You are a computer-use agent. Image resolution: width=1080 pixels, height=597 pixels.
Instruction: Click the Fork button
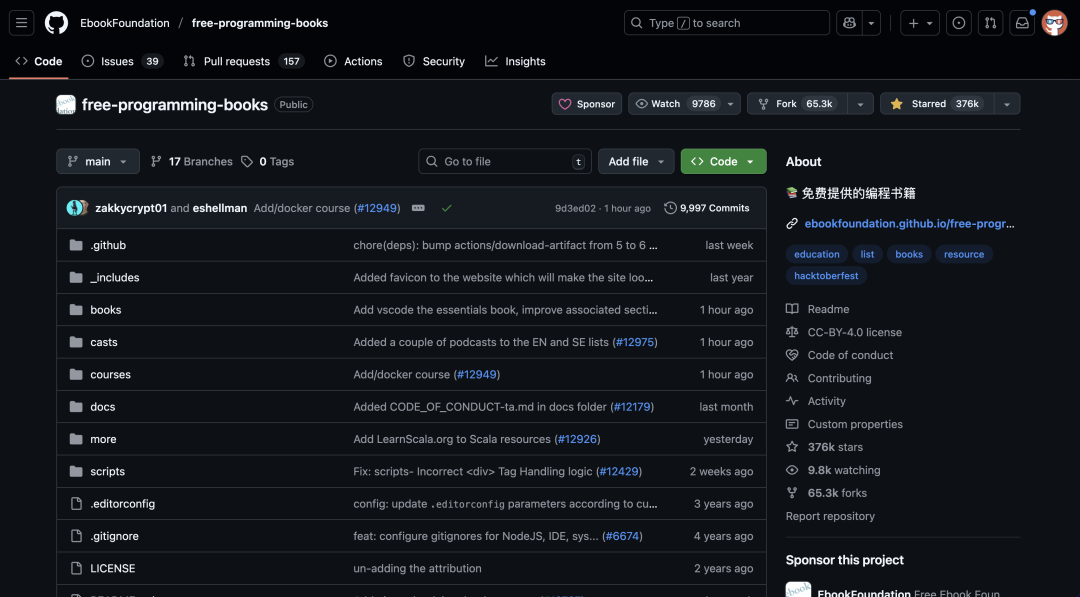click(x=798, y=104)
